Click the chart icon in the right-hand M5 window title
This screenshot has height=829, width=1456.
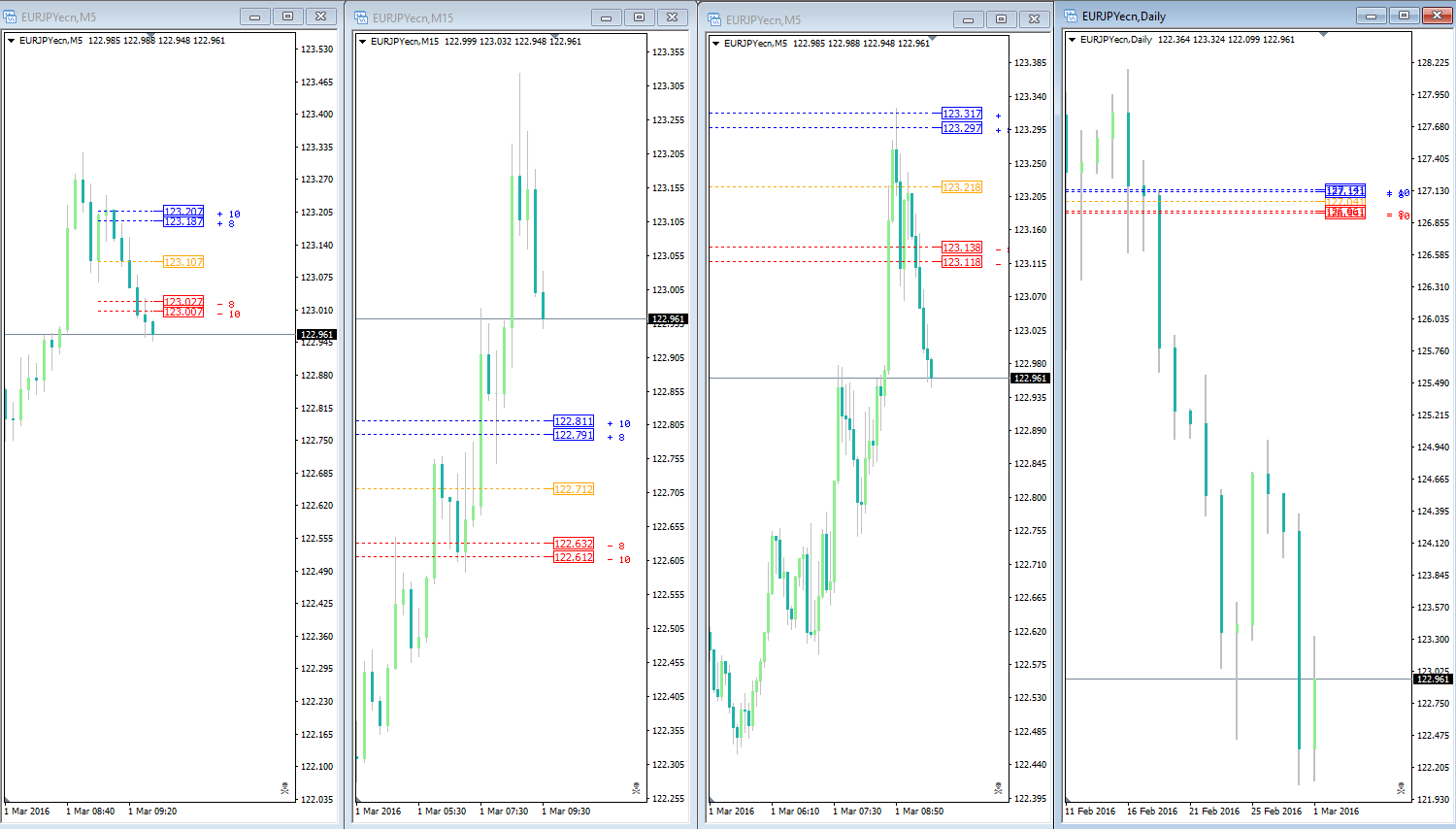[714, 19]
